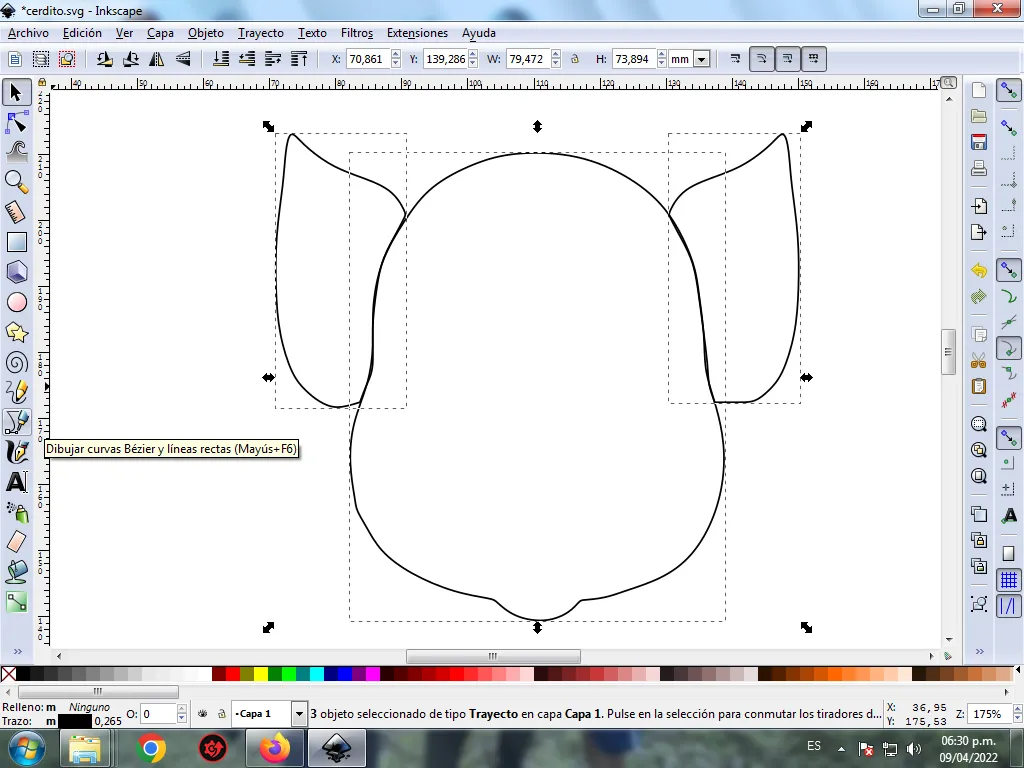Screen dimensions: 1024x768
Task: Toggle move gradients with objects
Action: [788, 59]
